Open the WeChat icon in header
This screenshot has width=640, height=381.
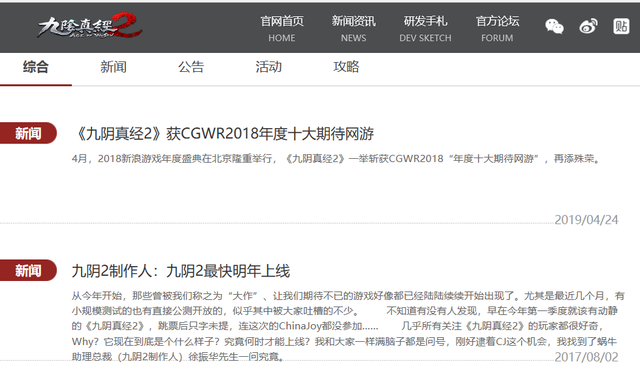(554, 27)
